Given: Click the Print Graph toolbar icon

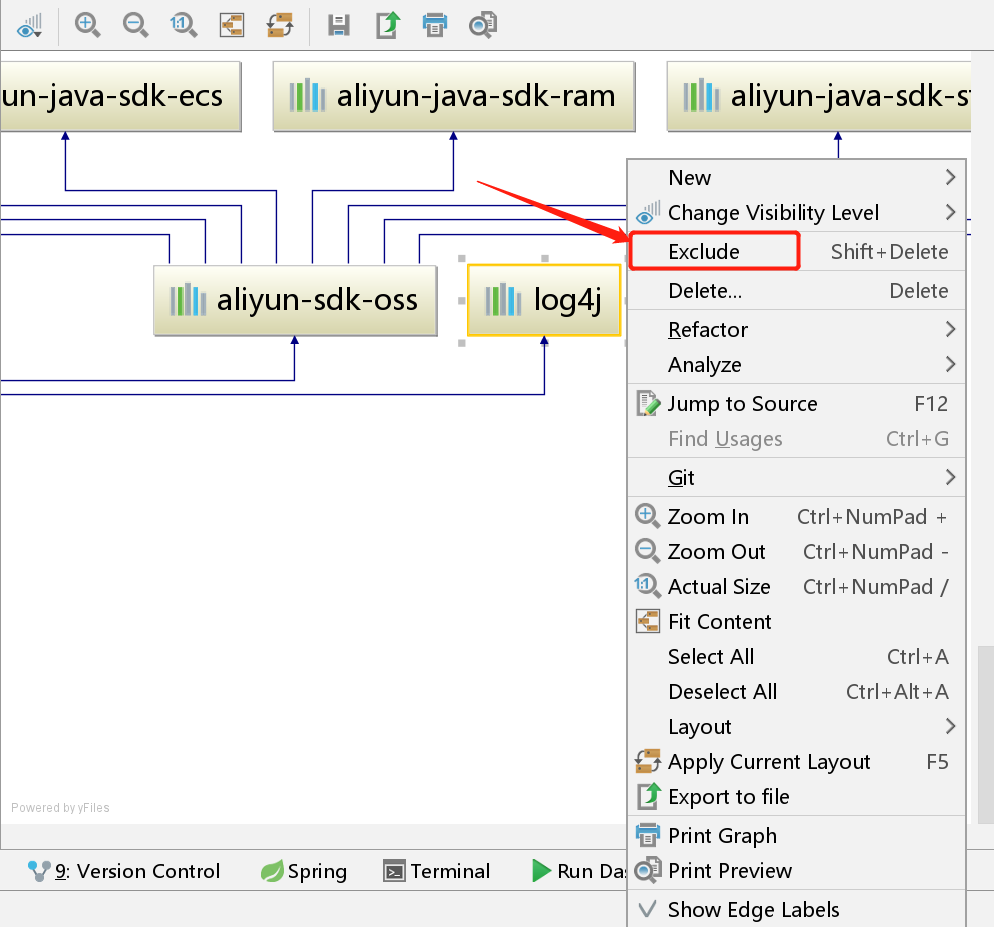Looking at the screenshot, I should pyautogui.click(x=435, y=25).
